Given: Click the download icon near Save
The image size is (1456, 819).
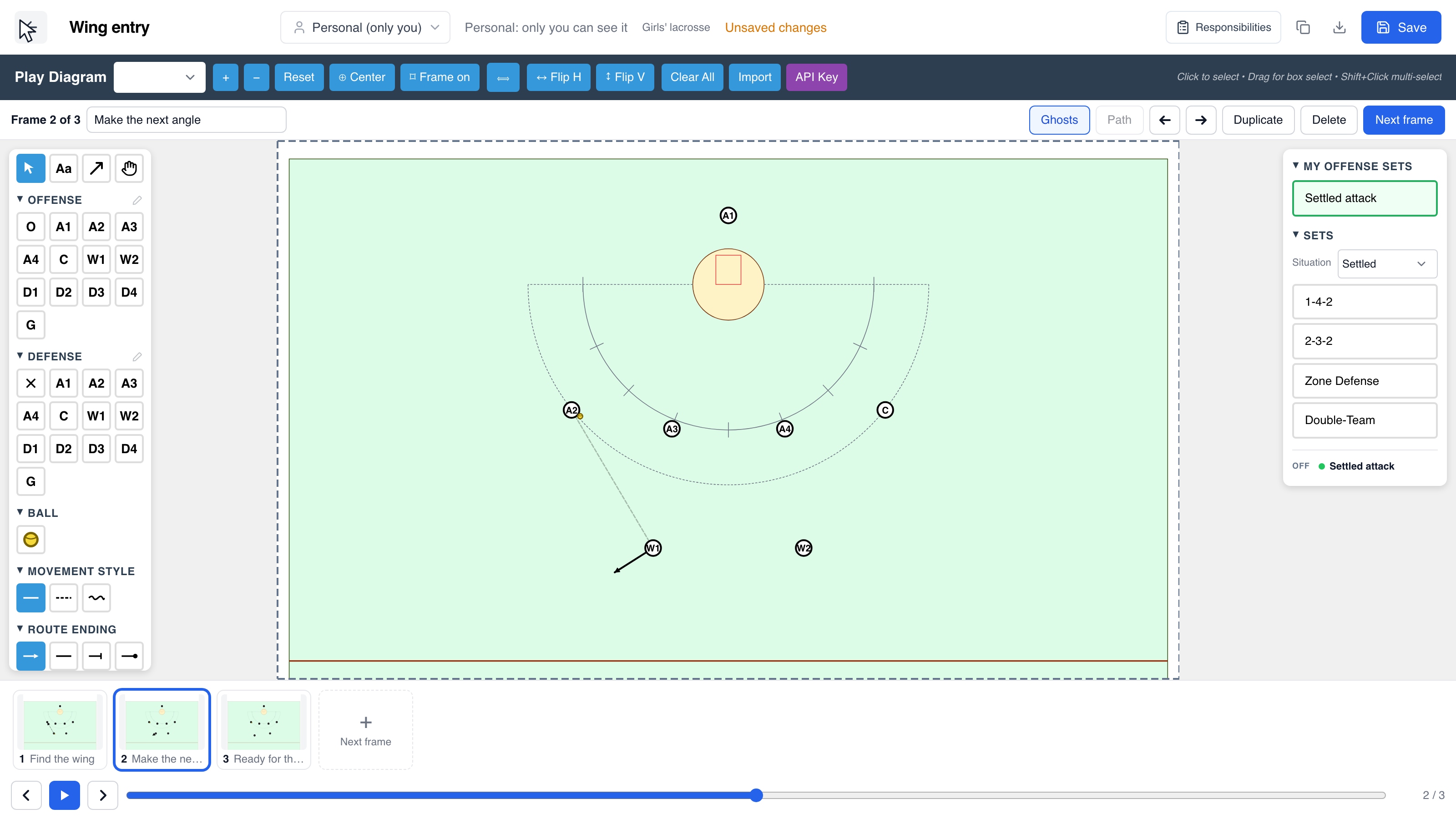Looking at the screenshot, I should point(1339,27).
